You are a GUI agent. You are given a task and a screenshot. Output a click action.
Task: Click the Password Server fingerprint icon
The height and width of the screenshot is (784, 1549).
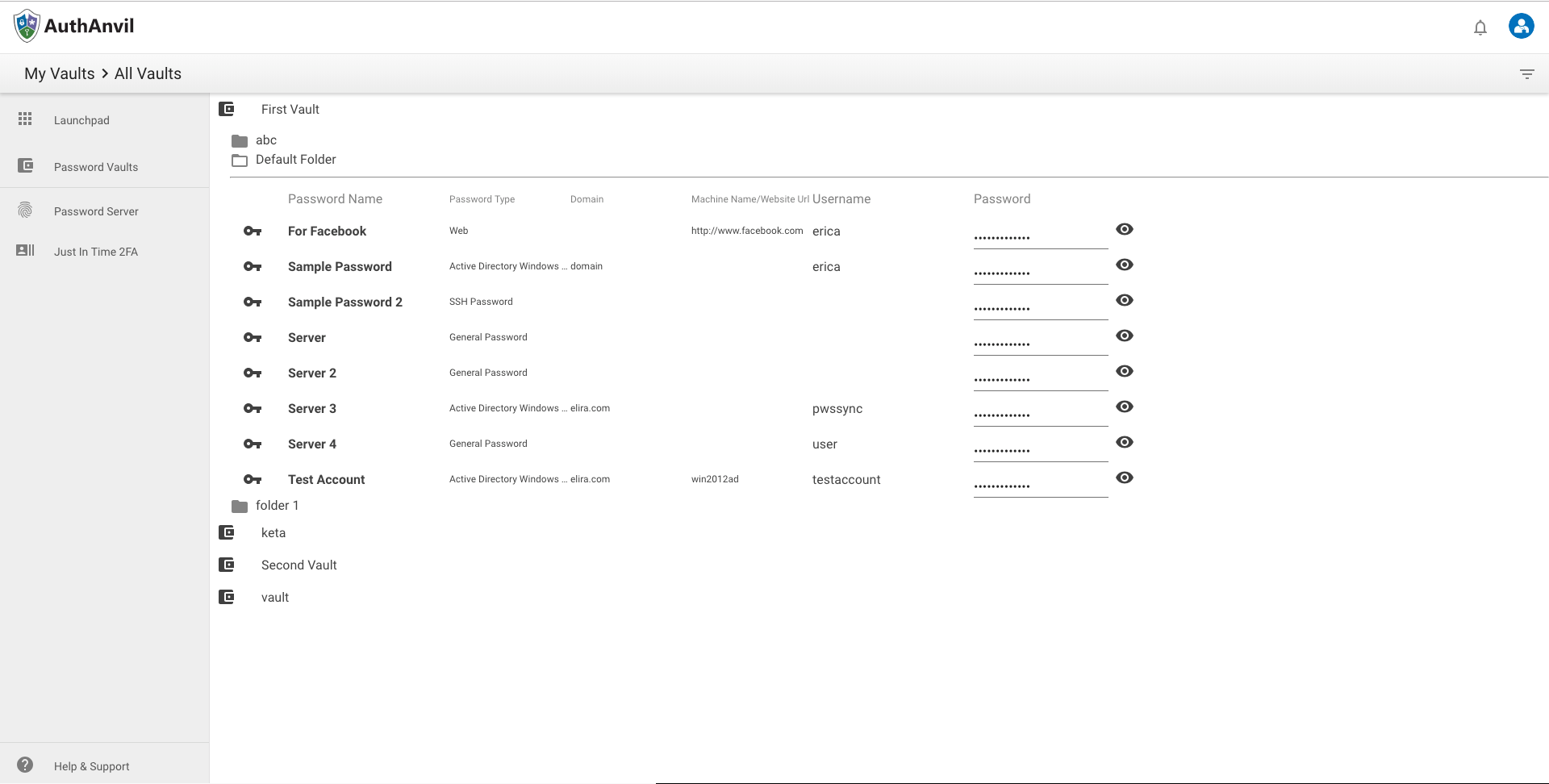[x=25, y=211]
